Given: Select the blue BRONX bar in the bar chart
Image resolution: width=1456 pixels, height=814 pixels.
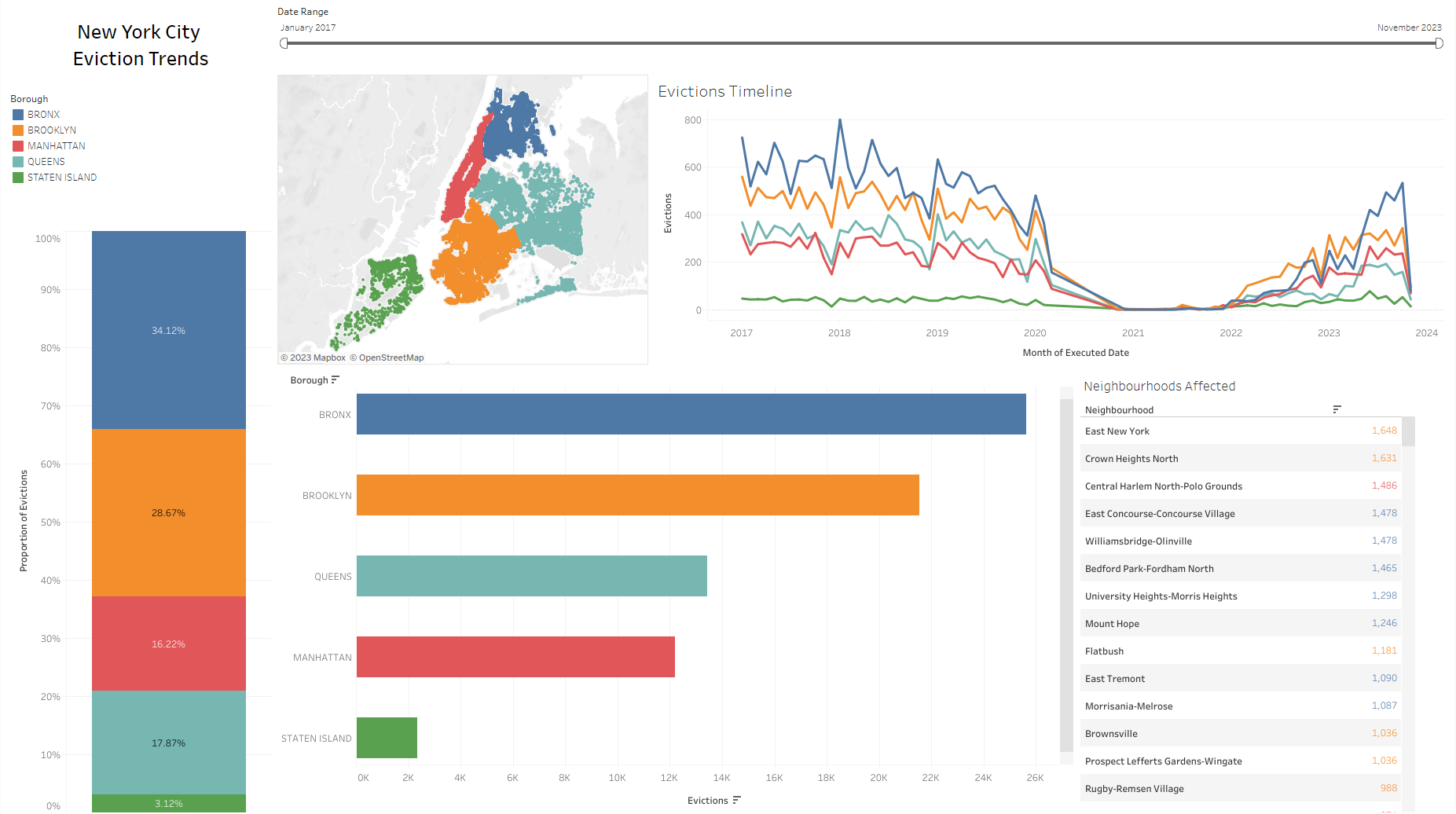Looking at the screenshot, I should (x=691, y=414).
